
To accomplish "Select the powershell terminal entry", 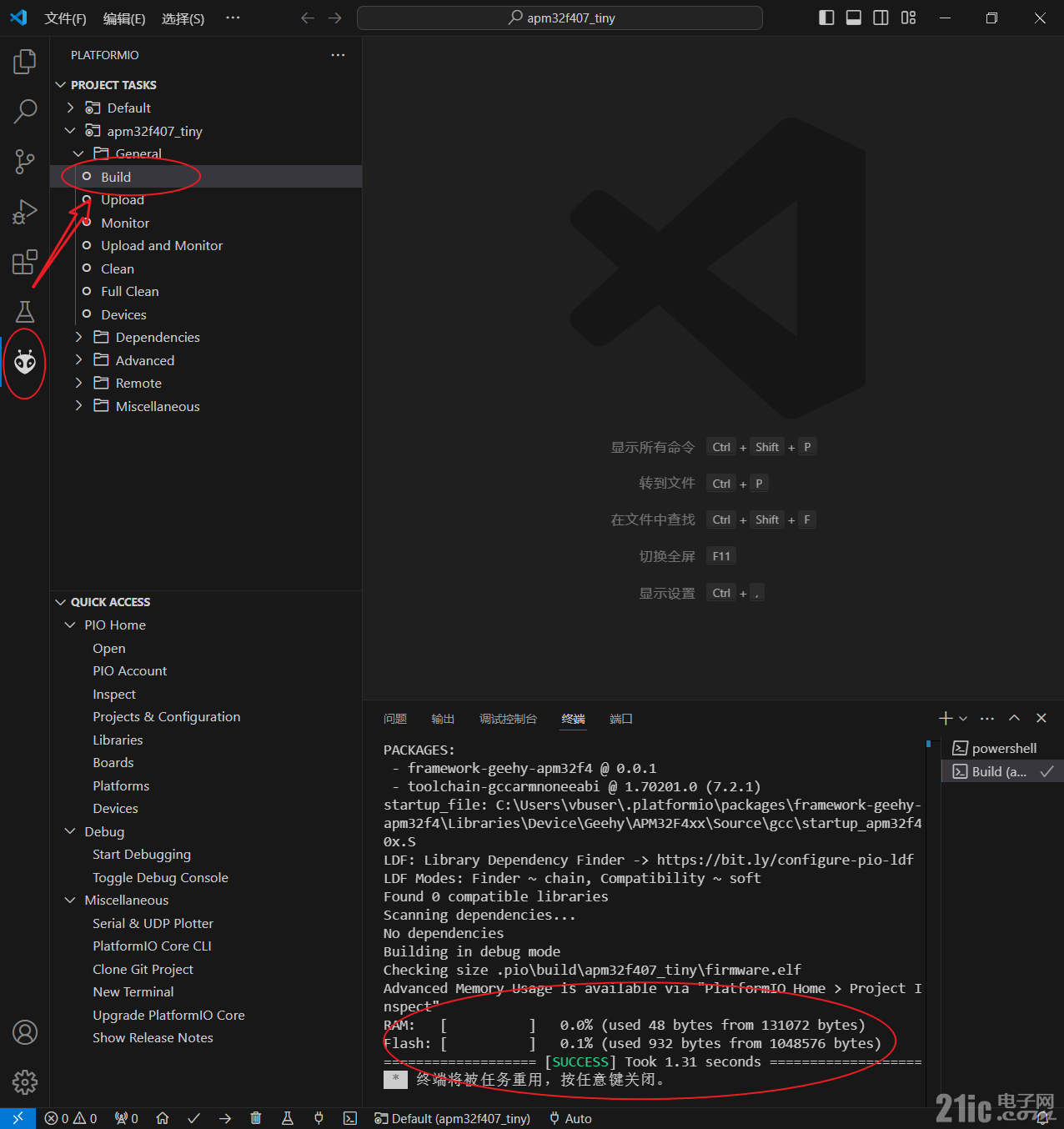I will (x=1002, y=748).
